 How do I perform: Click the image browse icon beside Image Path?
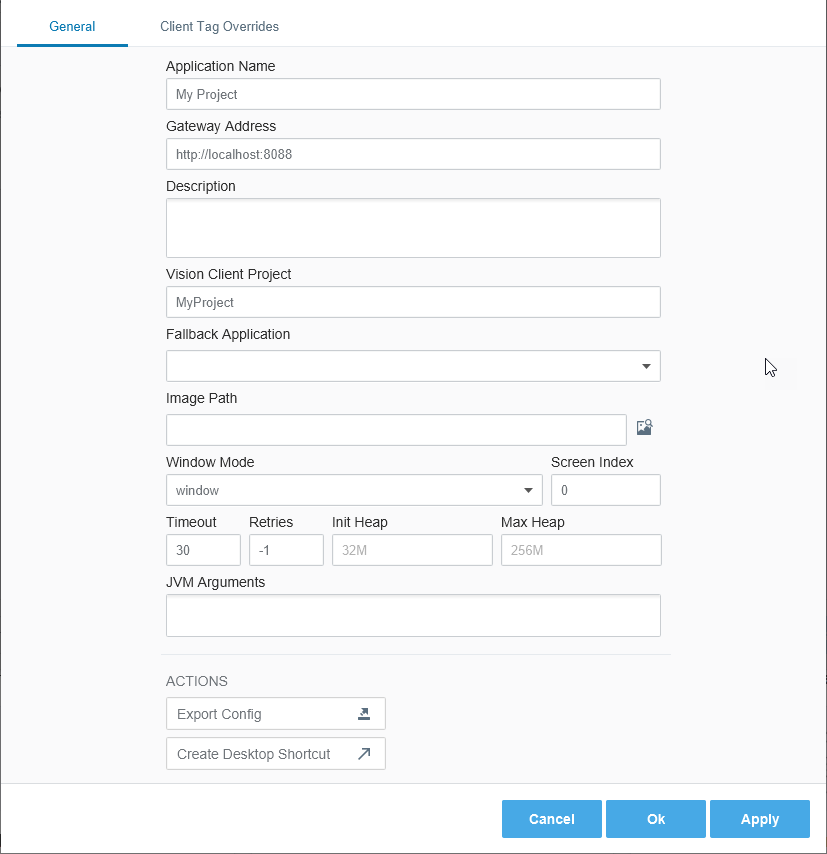[x=644, y=427]
